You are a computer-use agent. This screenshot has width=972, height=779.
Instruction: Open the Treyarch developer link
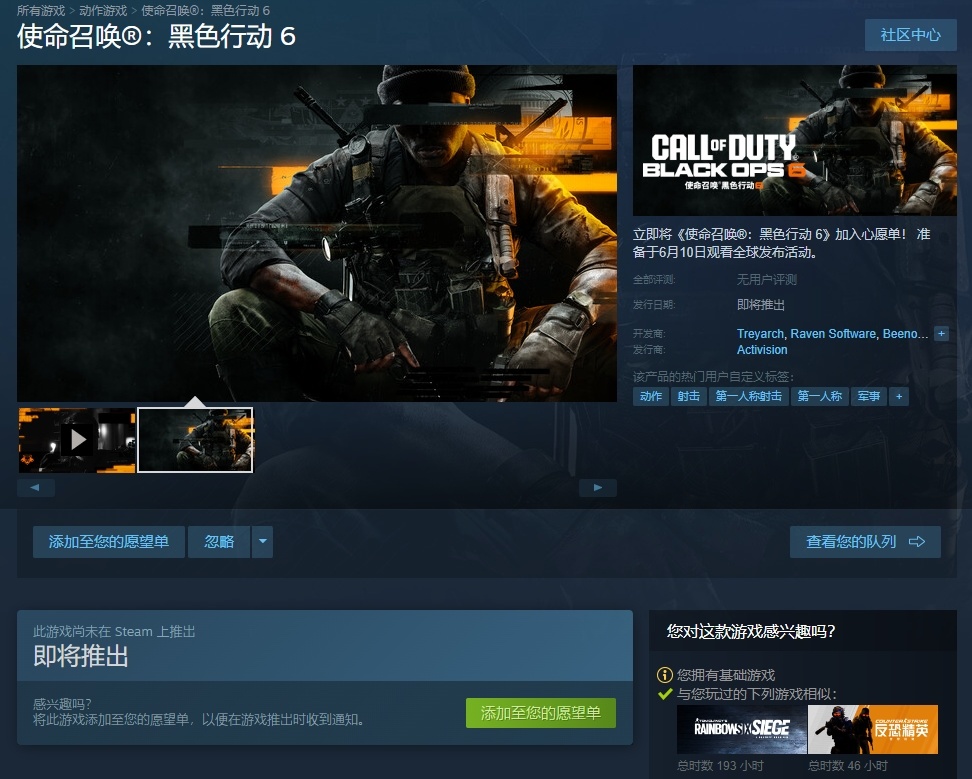coord(760,333)
